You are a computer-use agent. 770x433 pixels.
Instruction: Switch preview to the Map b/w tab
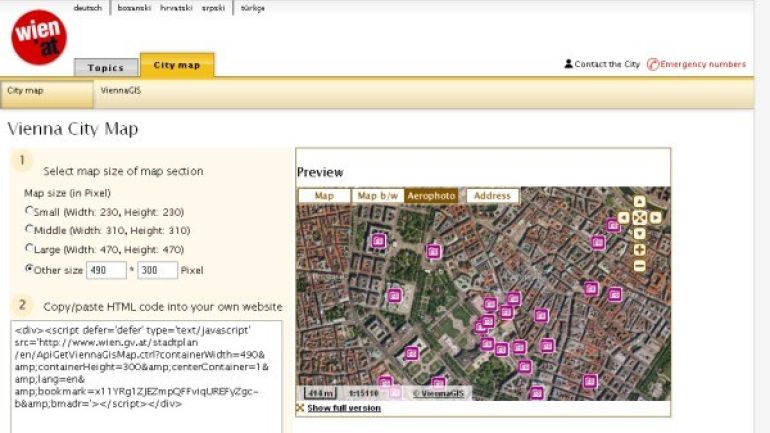tap(377, 195)
